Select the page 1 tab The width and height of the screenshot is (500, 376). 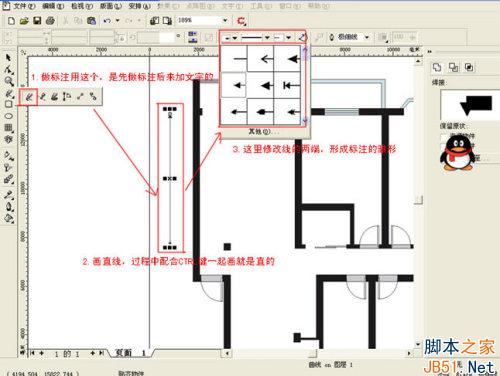point(130,353)
